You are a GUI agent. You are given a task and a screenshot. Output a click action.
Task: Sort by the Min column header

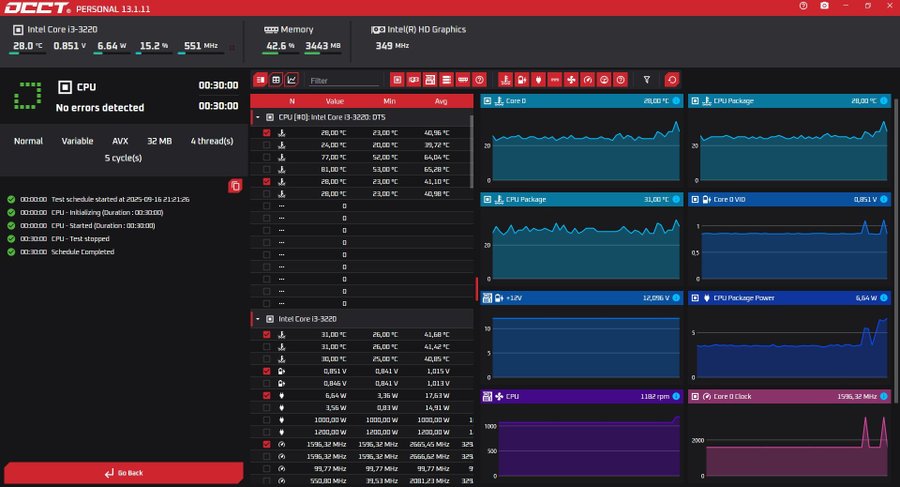[387, 101]
